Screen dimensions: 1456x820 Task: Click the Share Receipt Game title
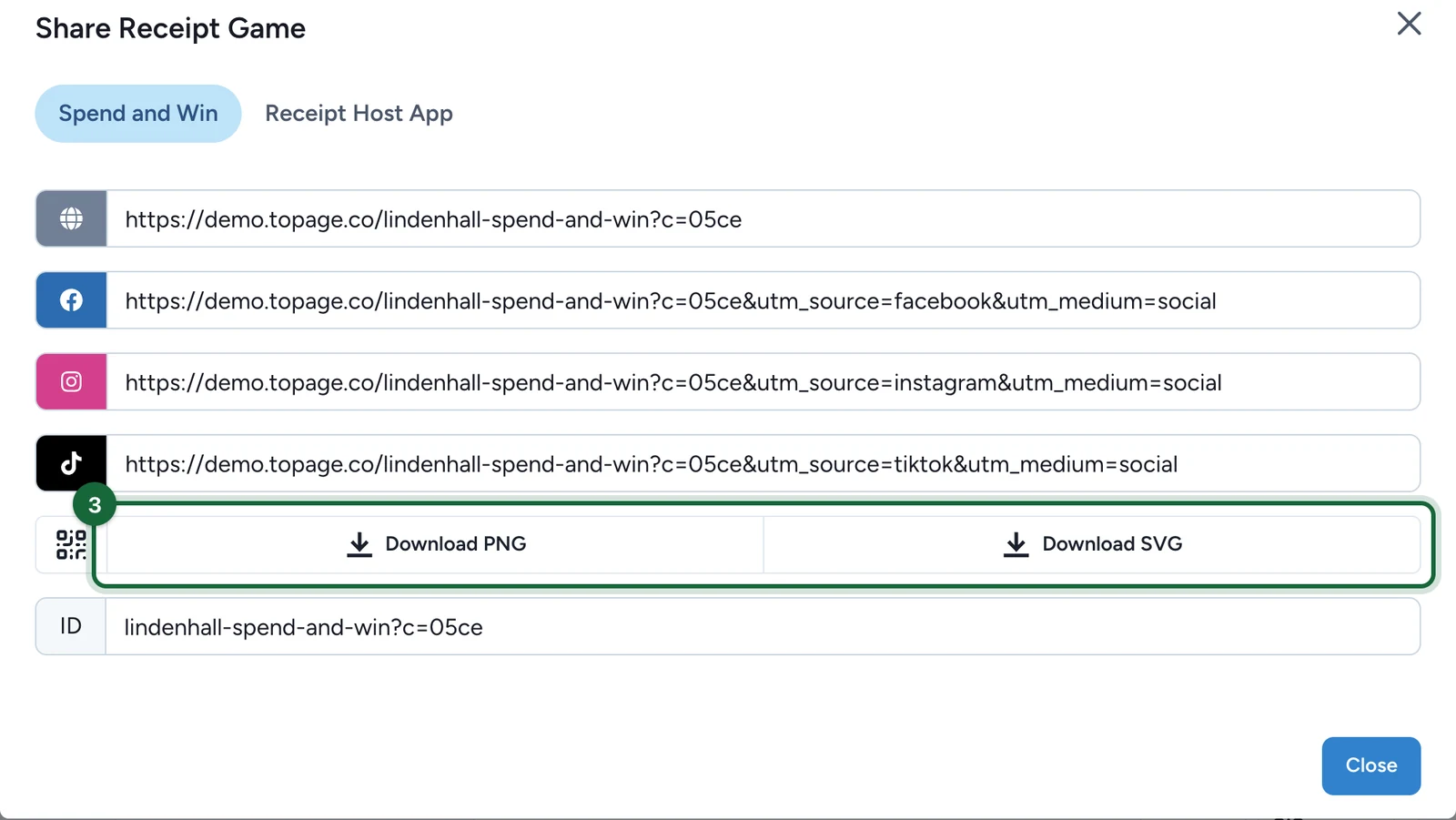point(171,28)
